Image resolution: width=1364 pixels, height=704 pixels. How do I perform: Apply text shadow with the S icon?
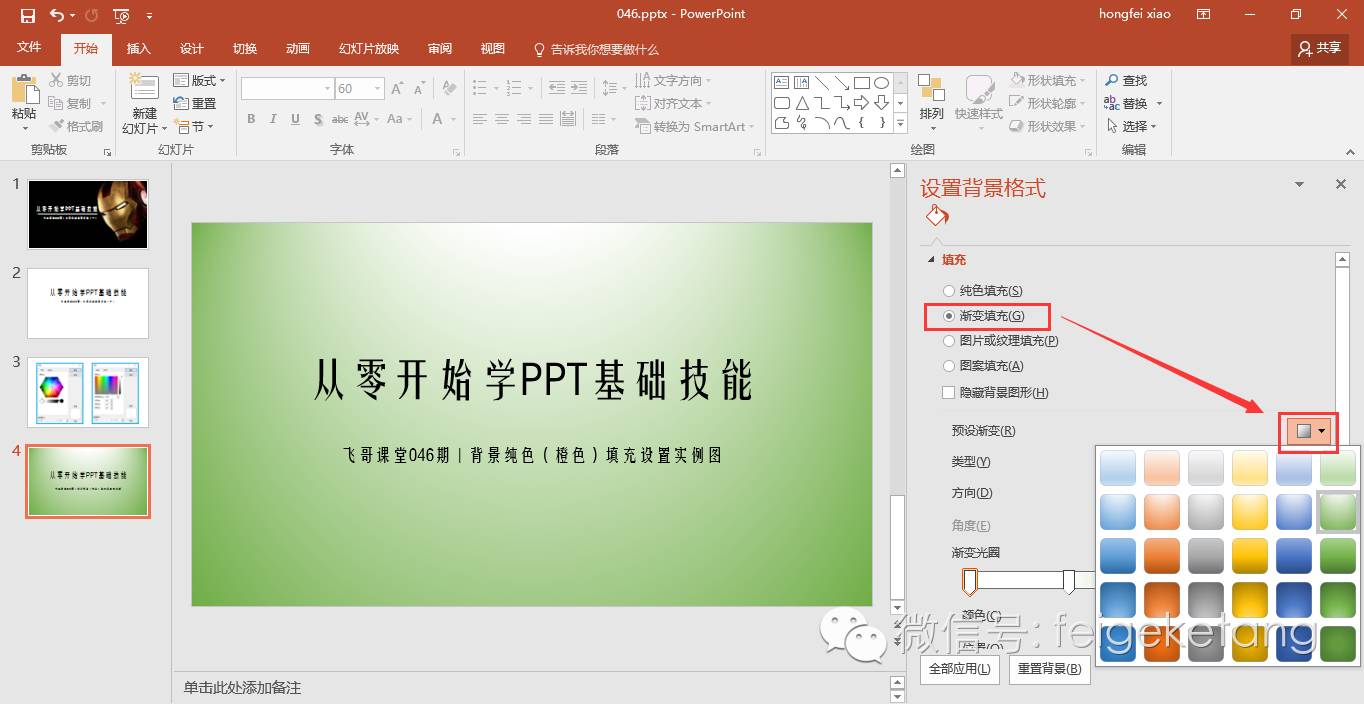point(318,119)
